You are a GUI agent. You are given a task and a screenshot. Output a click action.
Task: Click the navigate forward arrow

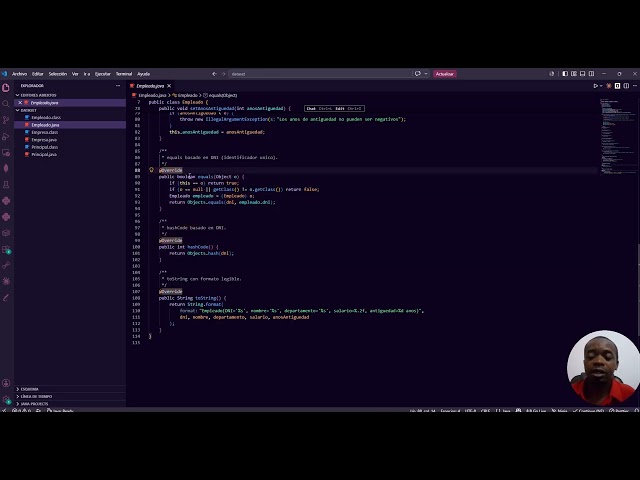(223, 74)
